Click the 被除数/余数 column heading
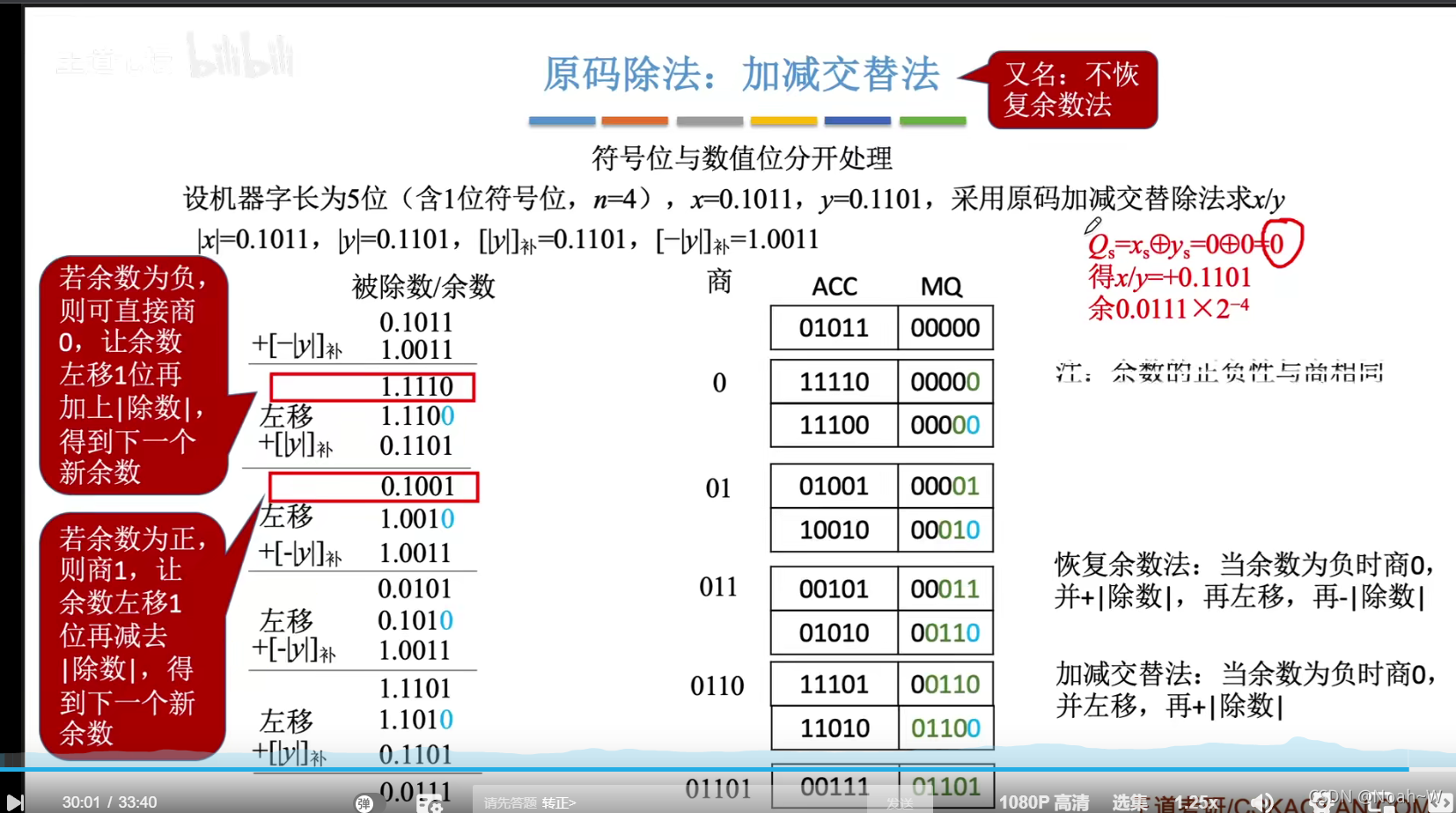 coord(423,287)
